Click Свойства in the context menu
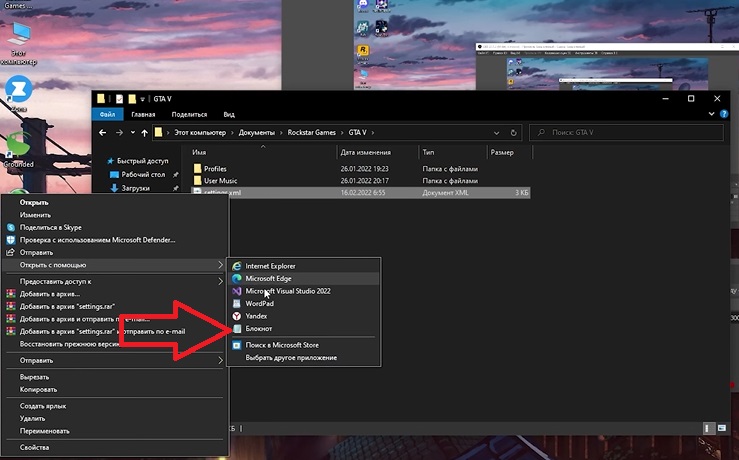Screen dimensions: 739x460 35,447
